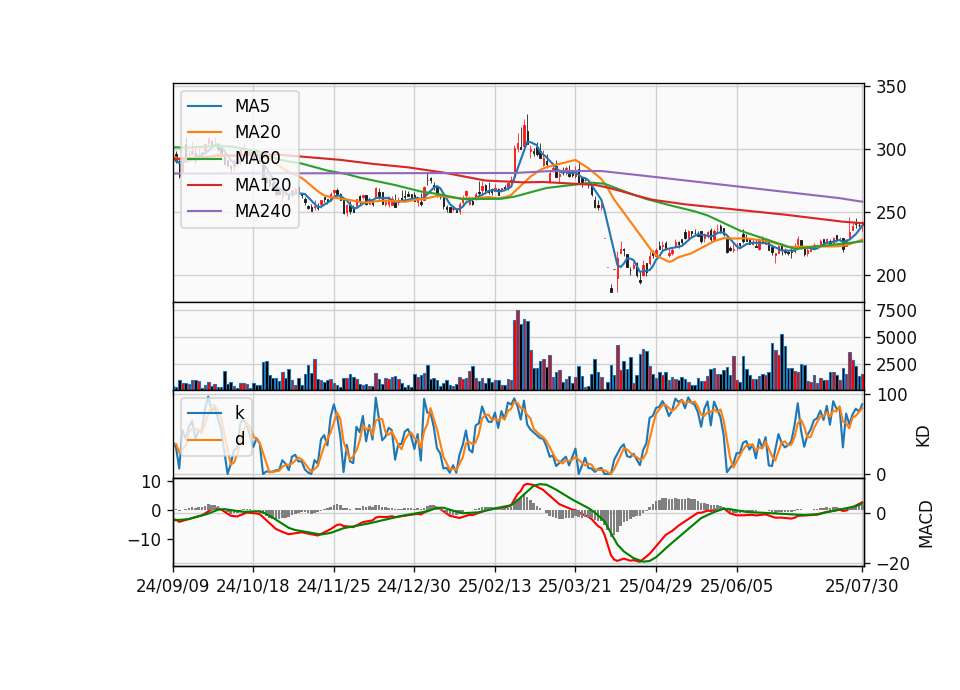Viewport: 960px width, 690px height.
Task: Click the 'd' legend label in KD panel
Action: (x=240, y=439)
